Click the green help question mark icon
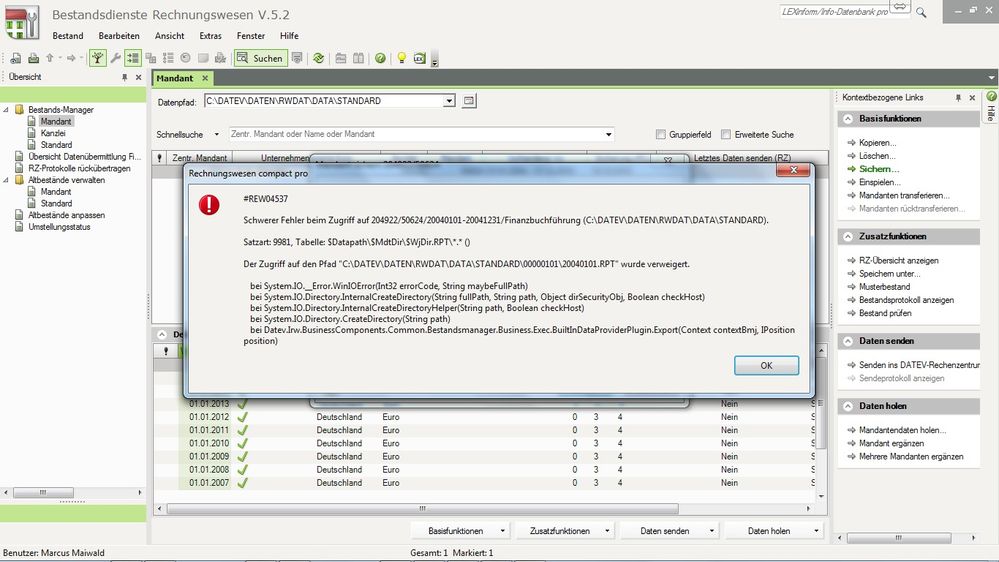 (x=380, y=58)
